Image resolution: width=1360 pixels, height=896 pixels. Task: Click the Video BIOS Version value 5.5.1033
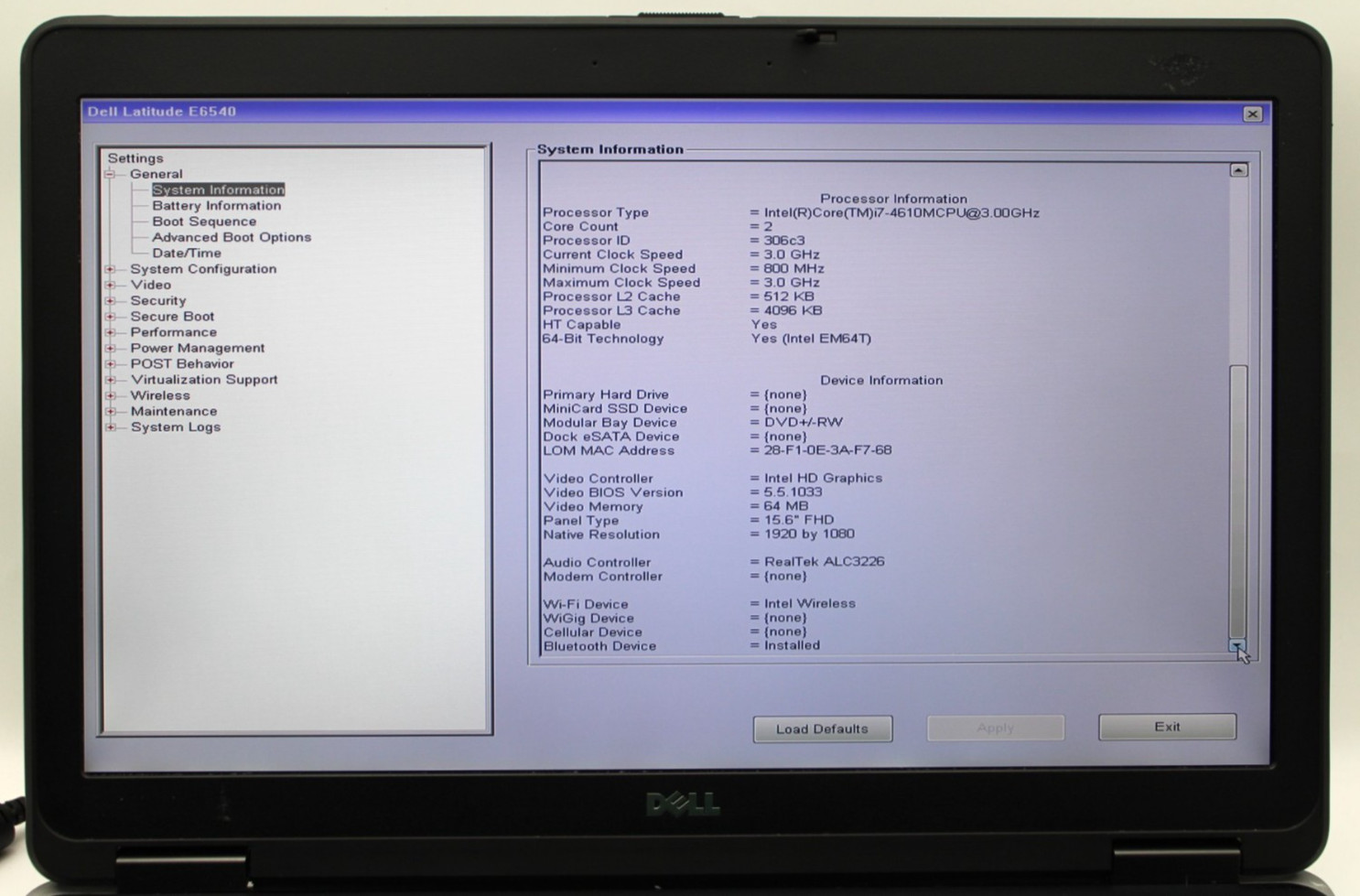pos(793,492)
